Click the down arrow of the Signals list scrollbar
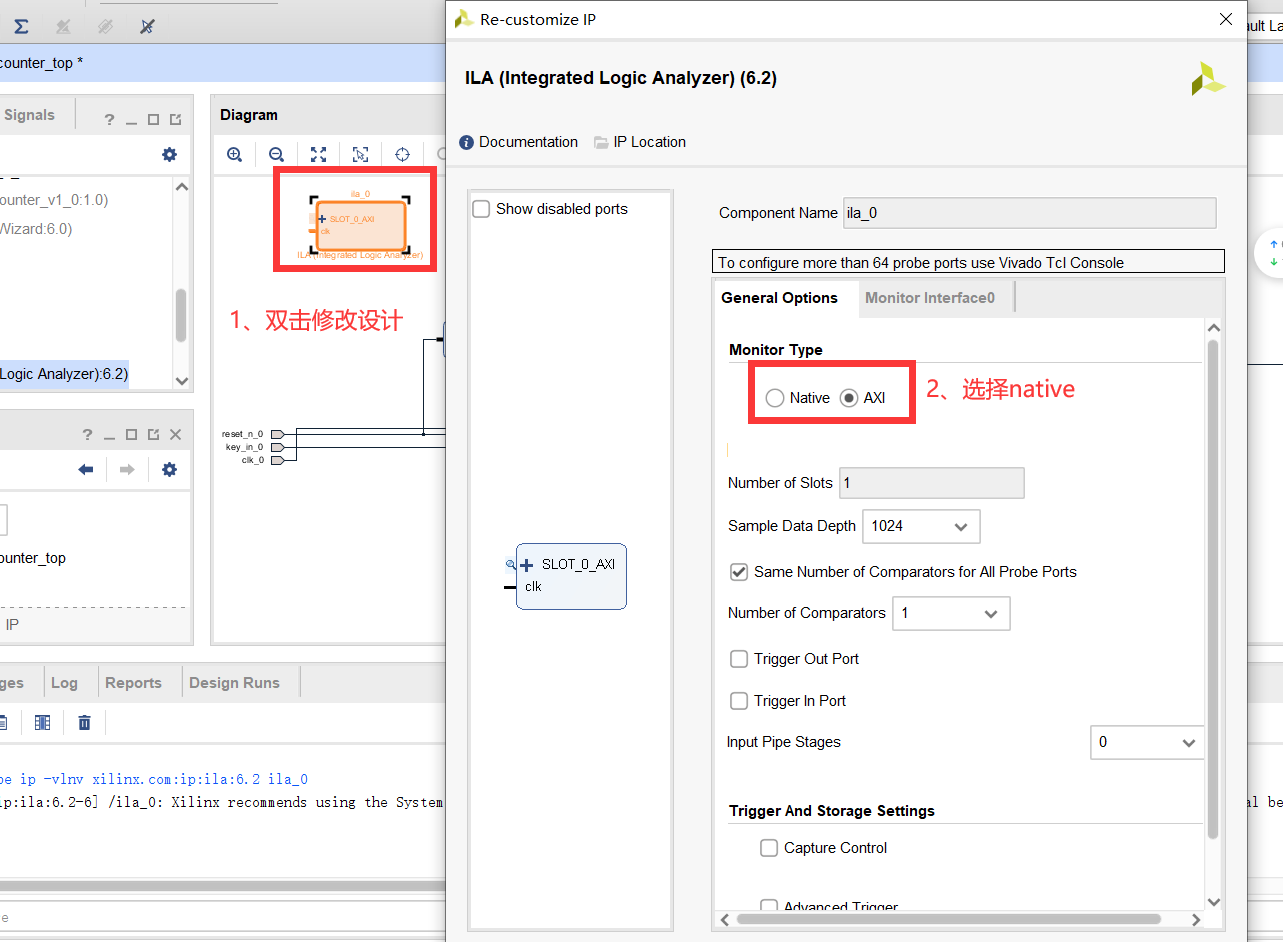Image resolution: width=1283 pixels, height=942 pixels. [x=181, y=381]
